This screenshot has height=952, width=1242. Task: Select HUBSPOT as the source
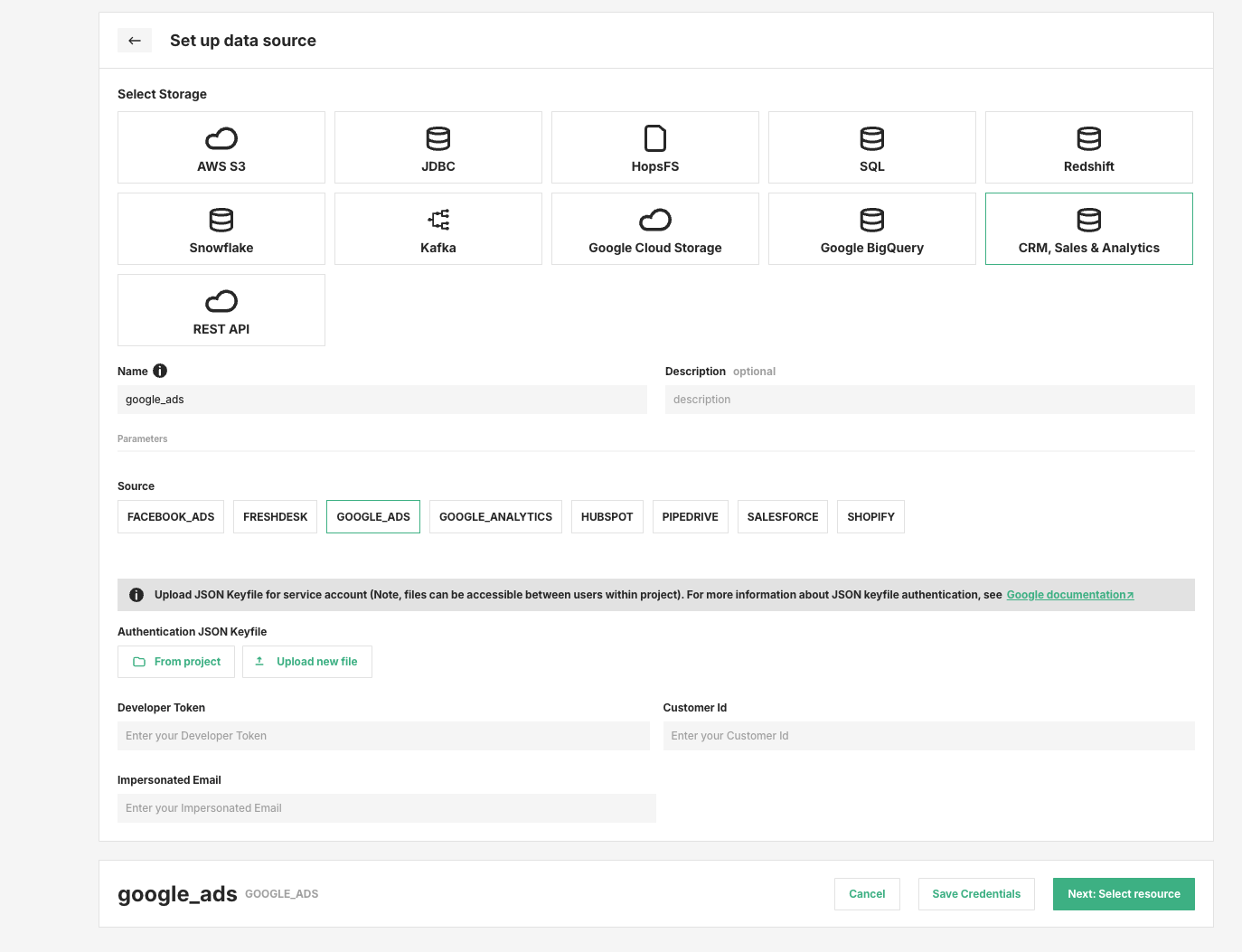pyautogui.click(x=607, y=516)
